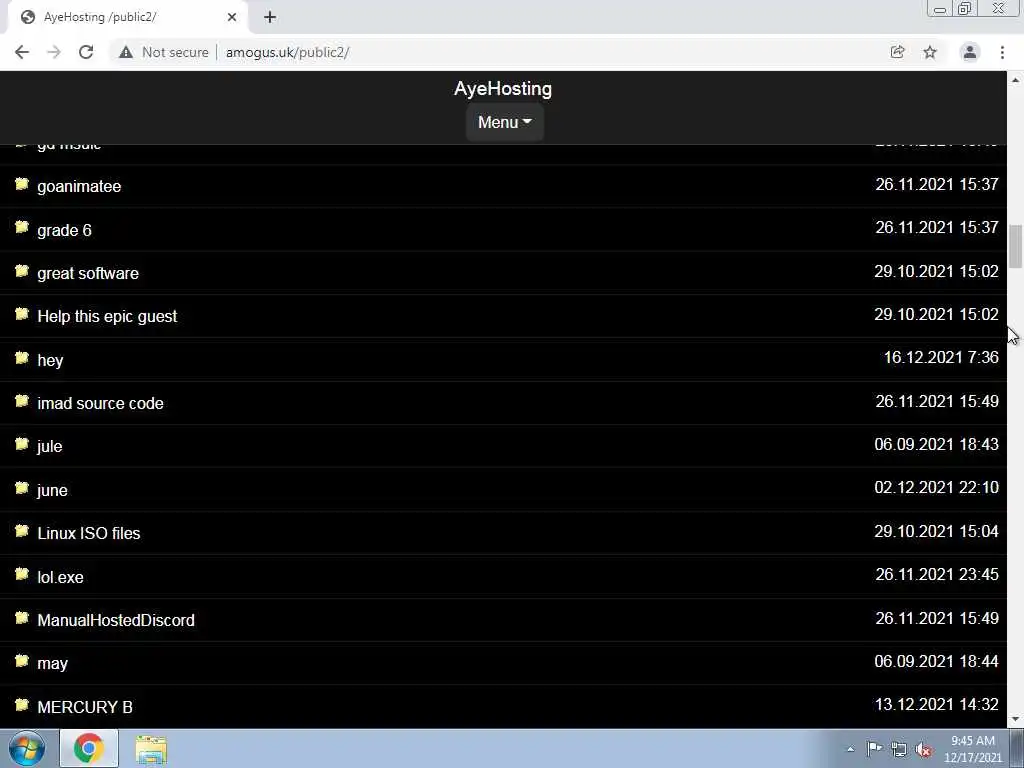Open the taskbar clock showing 9:45 AM
The width and height of the screenshot is (1024, 768).
[x=972, y=749]
